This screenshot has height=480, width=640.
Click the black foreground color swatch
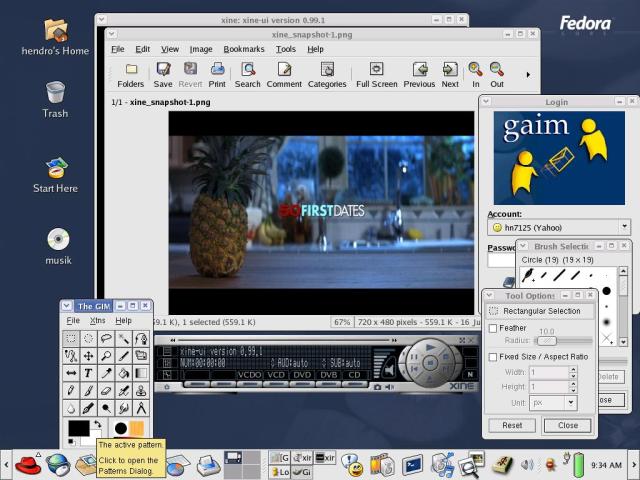(79, 428)
